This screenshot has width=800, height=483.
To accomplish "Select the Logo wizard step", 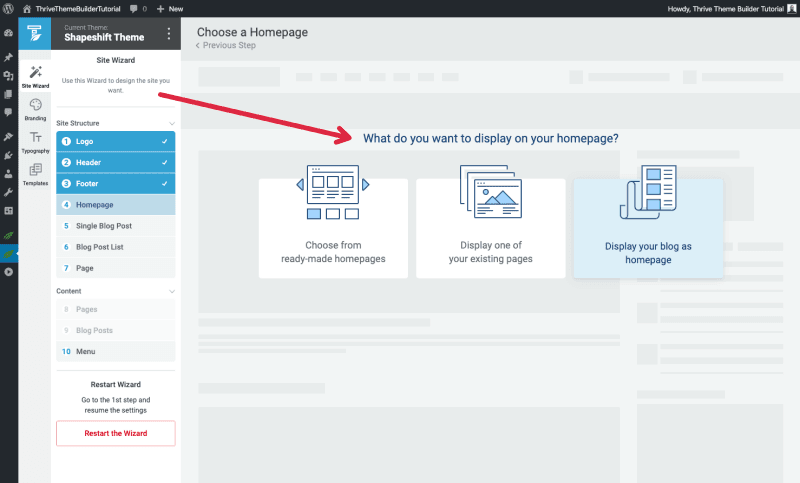I will 115,142.
